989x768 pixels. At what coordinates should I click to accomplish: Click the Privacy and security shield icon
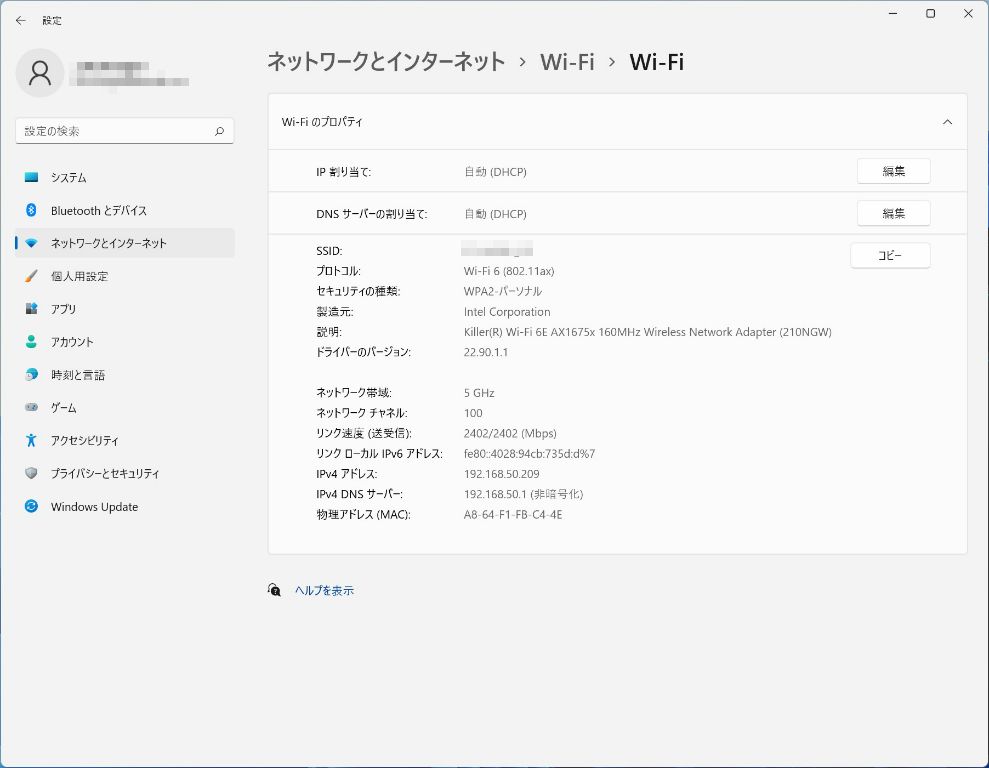pos(32,474)
